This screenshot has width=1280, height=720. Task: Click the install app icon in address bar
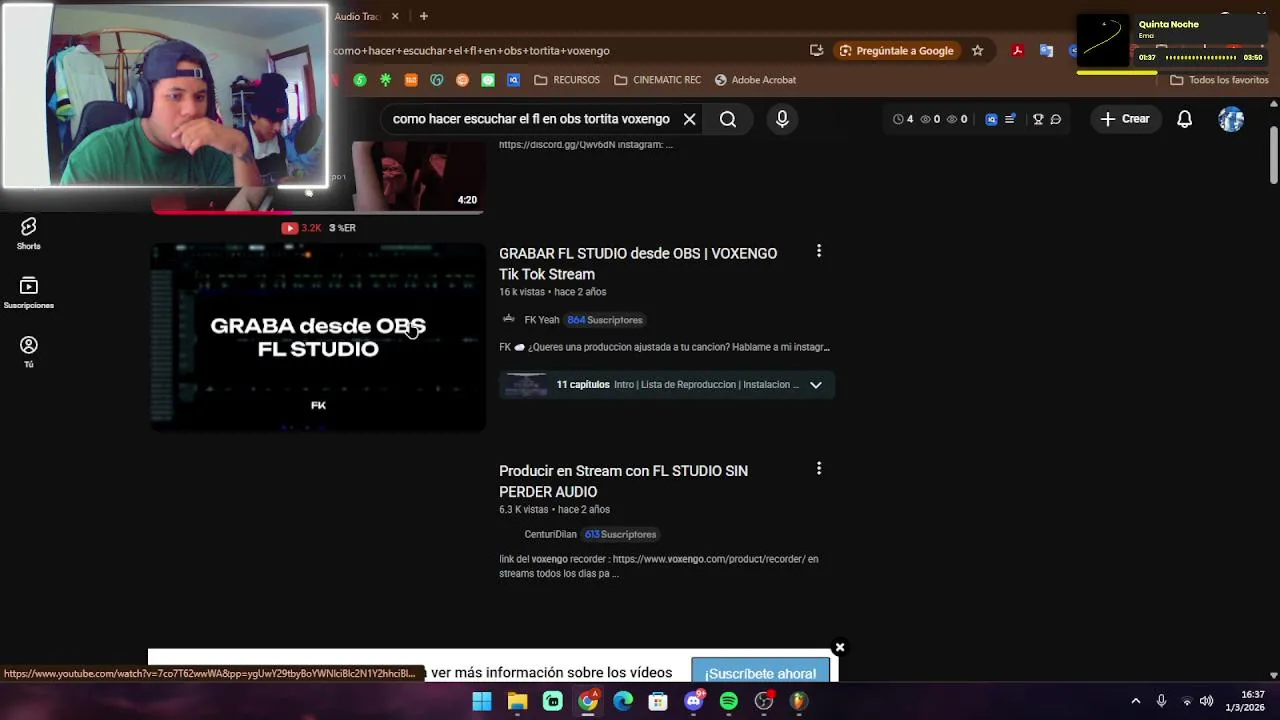[817, 51]
